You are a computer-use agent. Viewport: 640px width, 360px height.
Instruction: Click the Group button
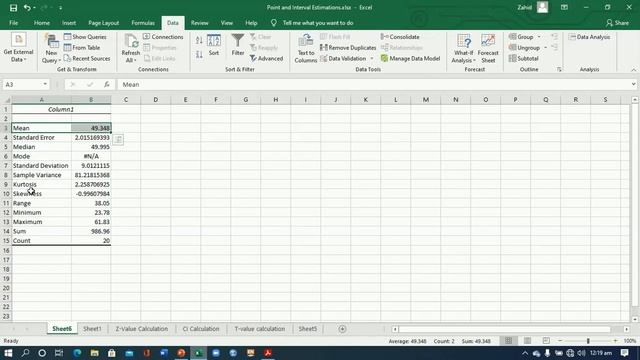[x=522, y=37]
